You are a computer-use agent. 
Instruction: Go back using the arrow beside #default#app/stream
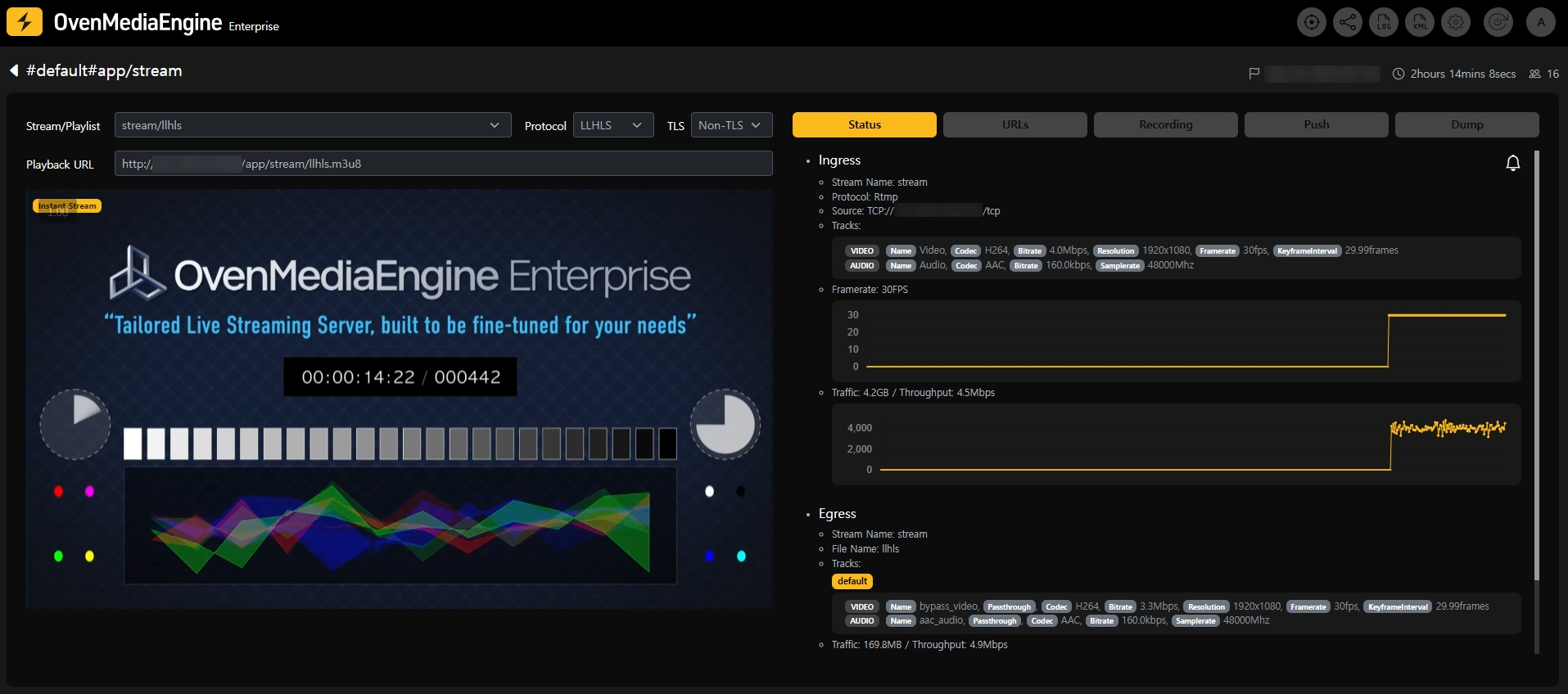click(14, 70)
